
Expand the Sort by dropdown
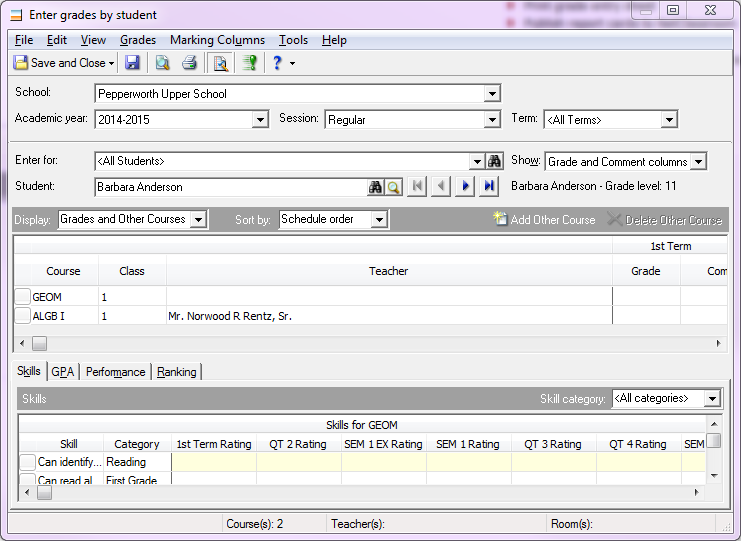click(x=379, y=219)
